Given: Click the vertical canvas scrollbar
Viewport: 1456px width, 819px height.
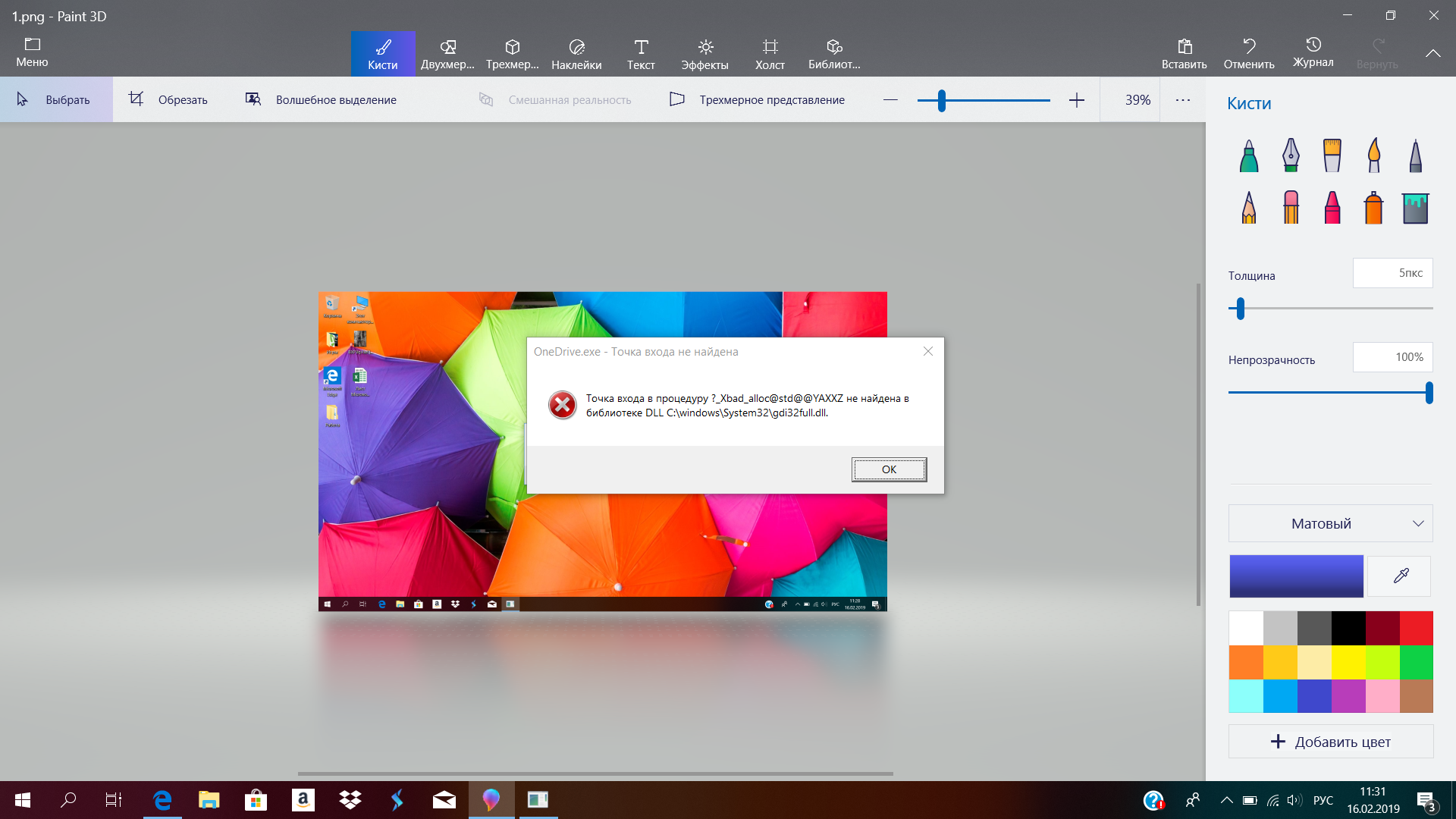Looking at the screenshot, I should (x=1198, y=445).
